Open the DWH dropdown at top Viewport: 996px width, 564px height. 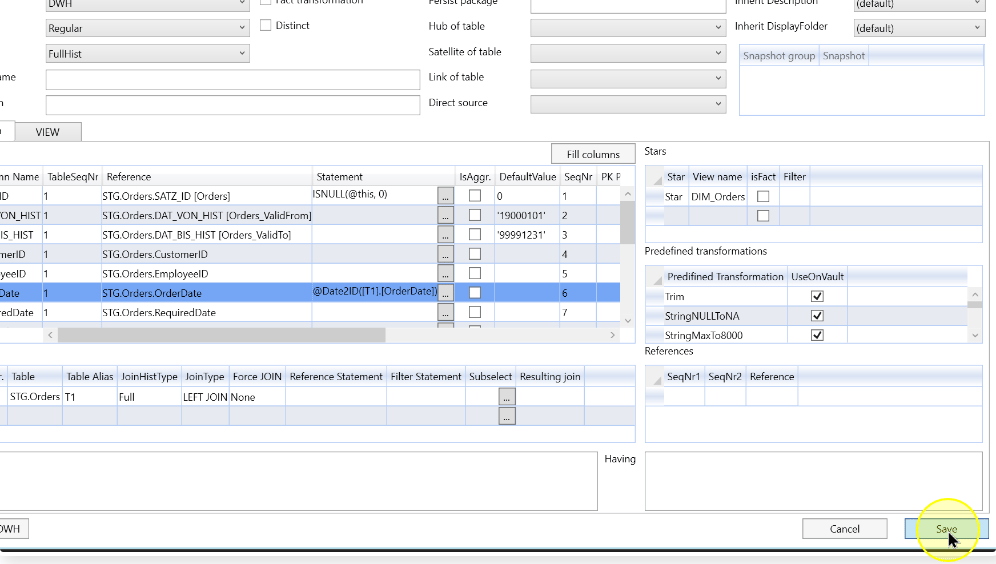[147, 4]
